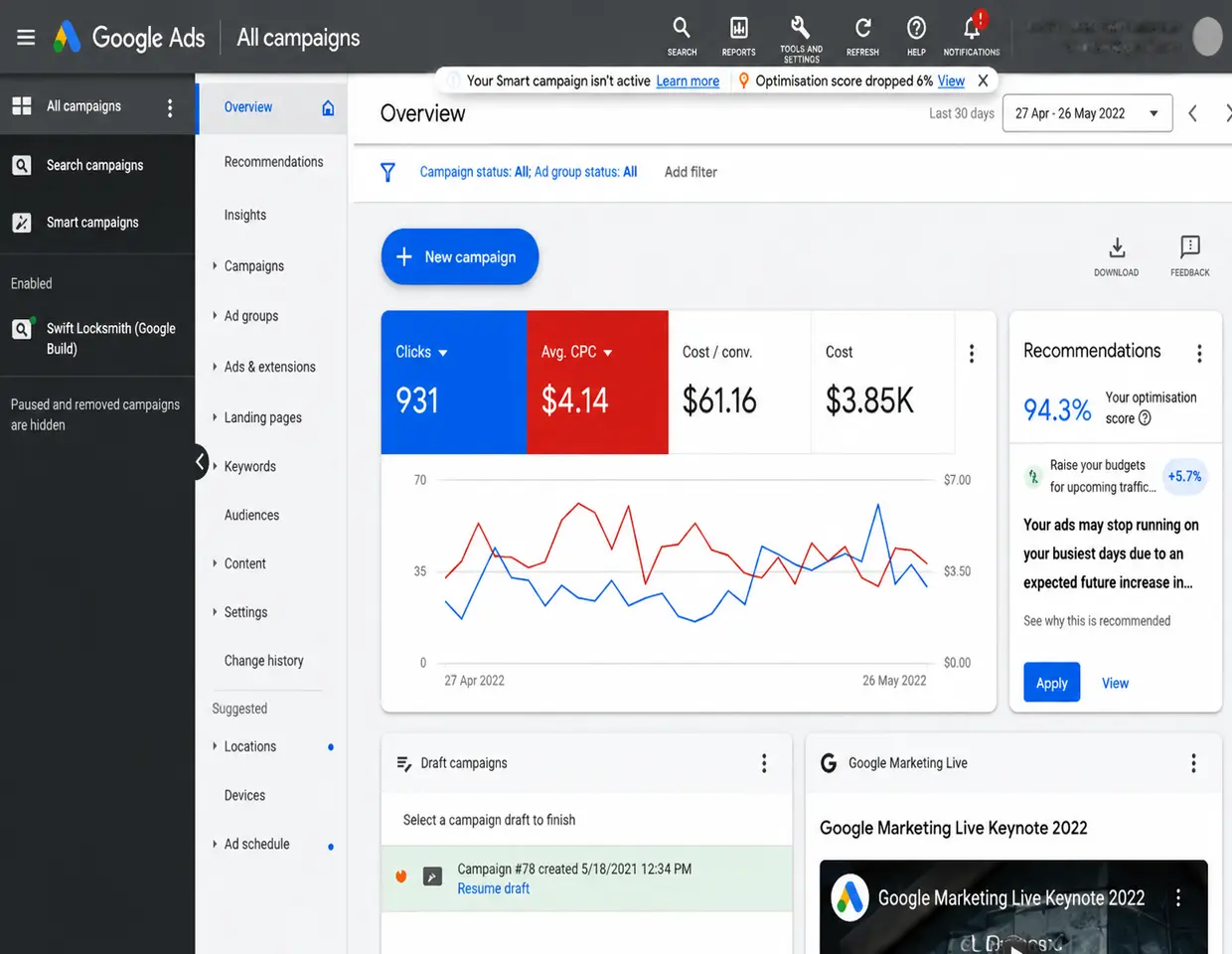Download the overview report

coord(1117,256)
